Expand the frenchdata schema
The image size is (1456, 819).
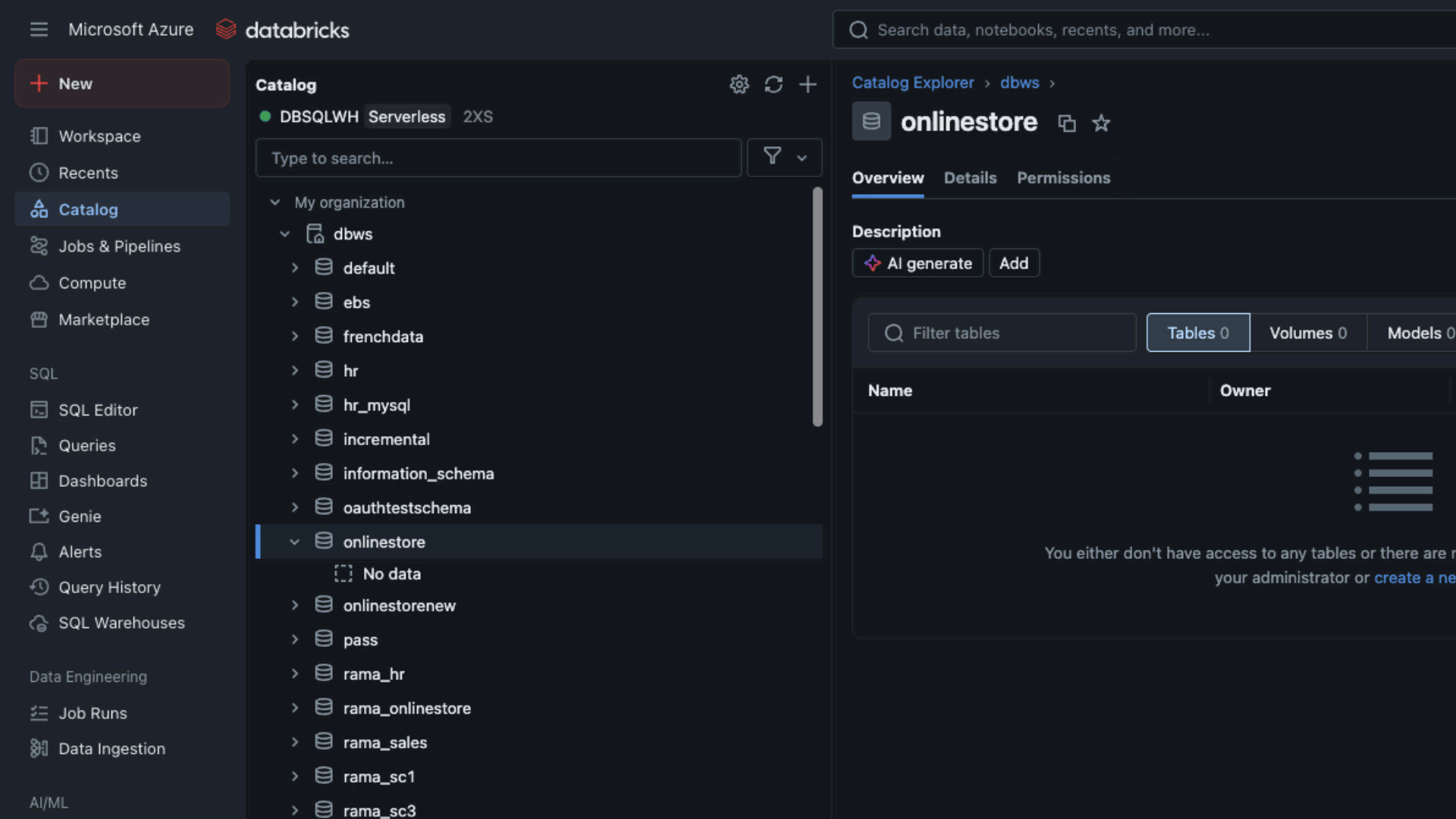pos(295,336)
